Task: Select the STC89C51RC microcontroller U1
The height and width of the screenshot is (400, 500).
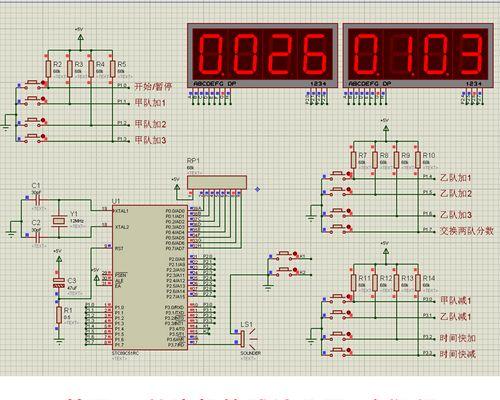Action: click(x=150, y=277)
